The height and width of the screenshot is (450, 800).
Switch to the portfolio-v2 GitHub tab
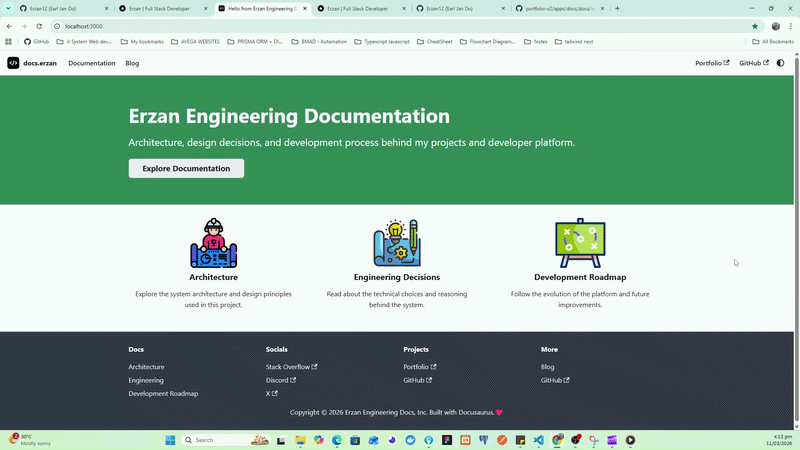pyautogui.click(x=558, y=8)
